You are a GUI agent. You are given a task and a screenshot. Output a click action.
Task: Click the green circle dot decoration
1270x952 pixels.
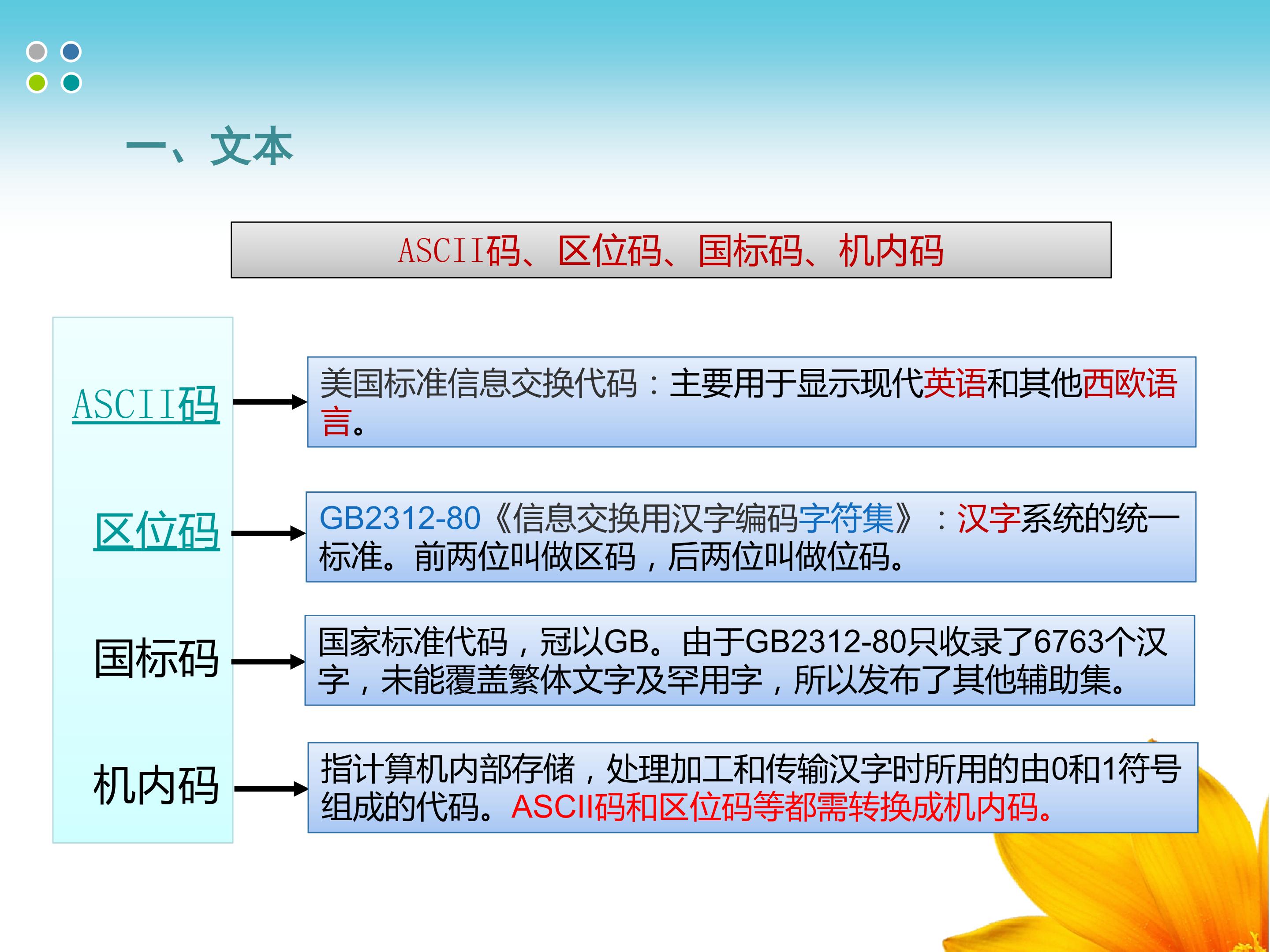[37, 82]
